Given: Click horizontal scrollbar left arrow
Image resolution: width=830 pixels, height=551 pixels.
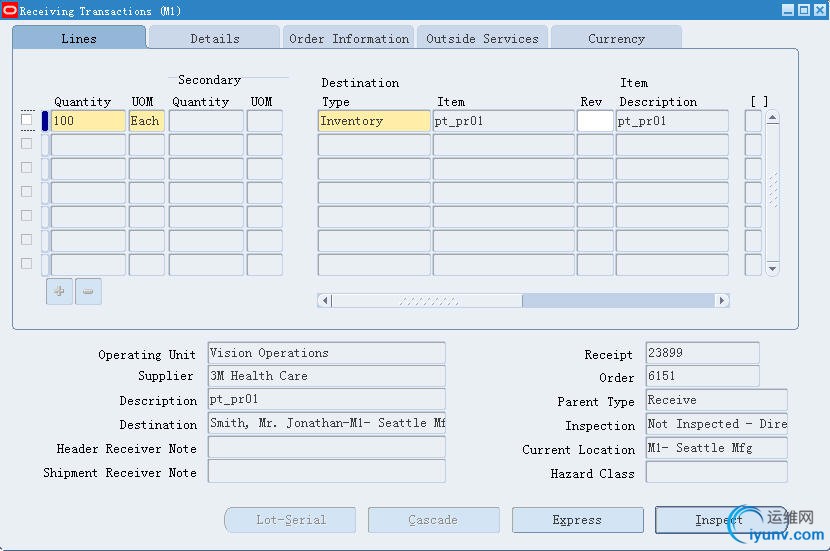Looking at the screenshot, I should (x=325, y=301).
